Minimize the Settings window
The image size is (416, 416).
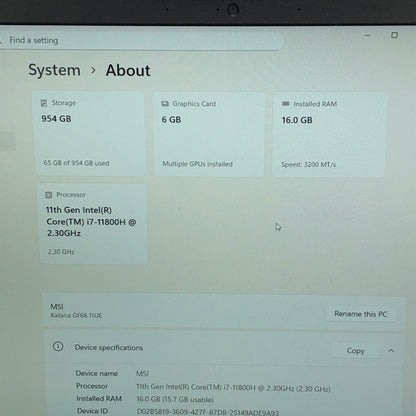click(368, 35)
